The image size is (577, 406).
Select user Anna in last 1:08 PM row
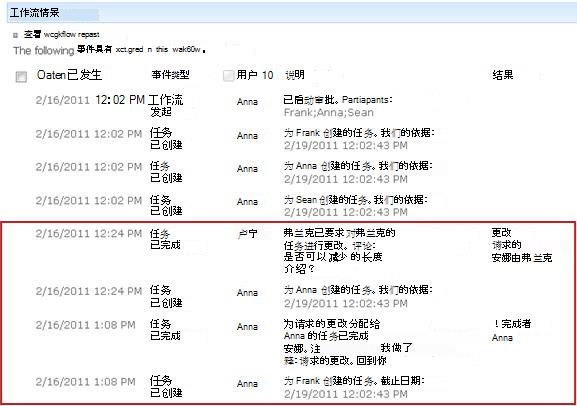tap(247, 384)
